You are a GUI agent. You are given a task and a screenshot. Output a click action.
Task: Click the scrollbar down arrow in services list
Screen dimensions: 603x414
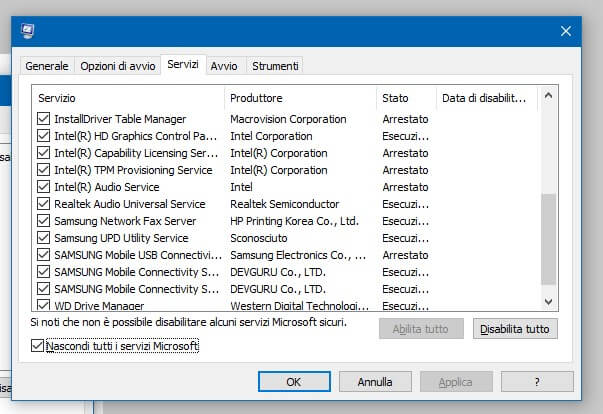(547, 301)
